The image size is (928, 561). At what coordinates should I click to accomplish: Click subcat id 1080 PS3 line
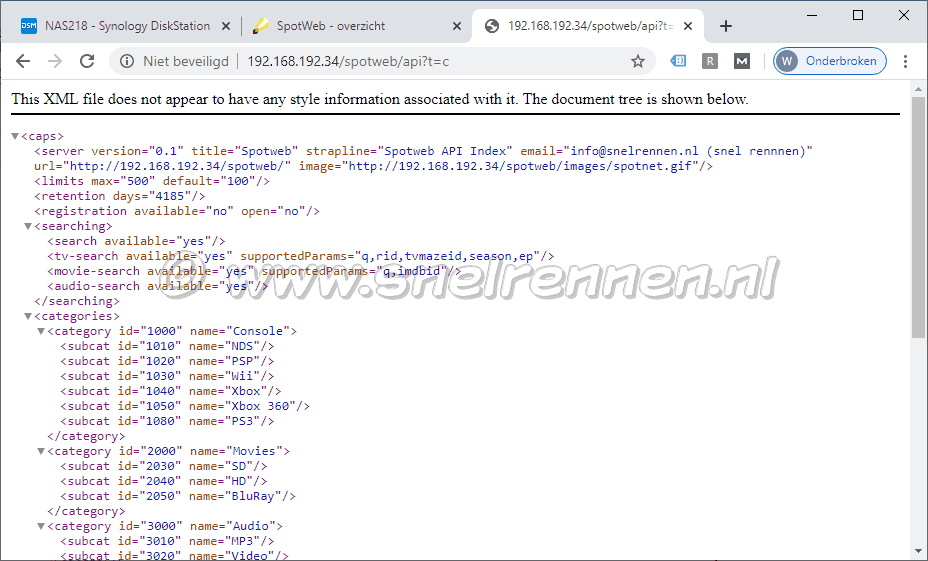coord(167,421)
